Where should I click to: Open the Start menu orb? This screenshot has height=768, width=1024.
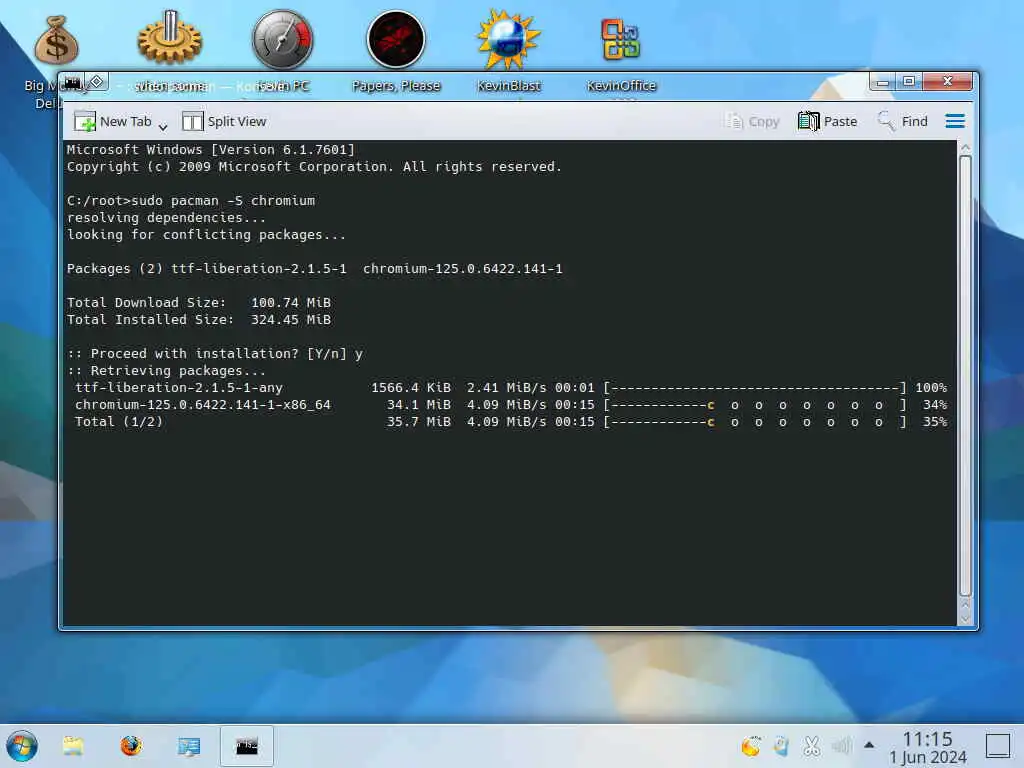point(22,746)
